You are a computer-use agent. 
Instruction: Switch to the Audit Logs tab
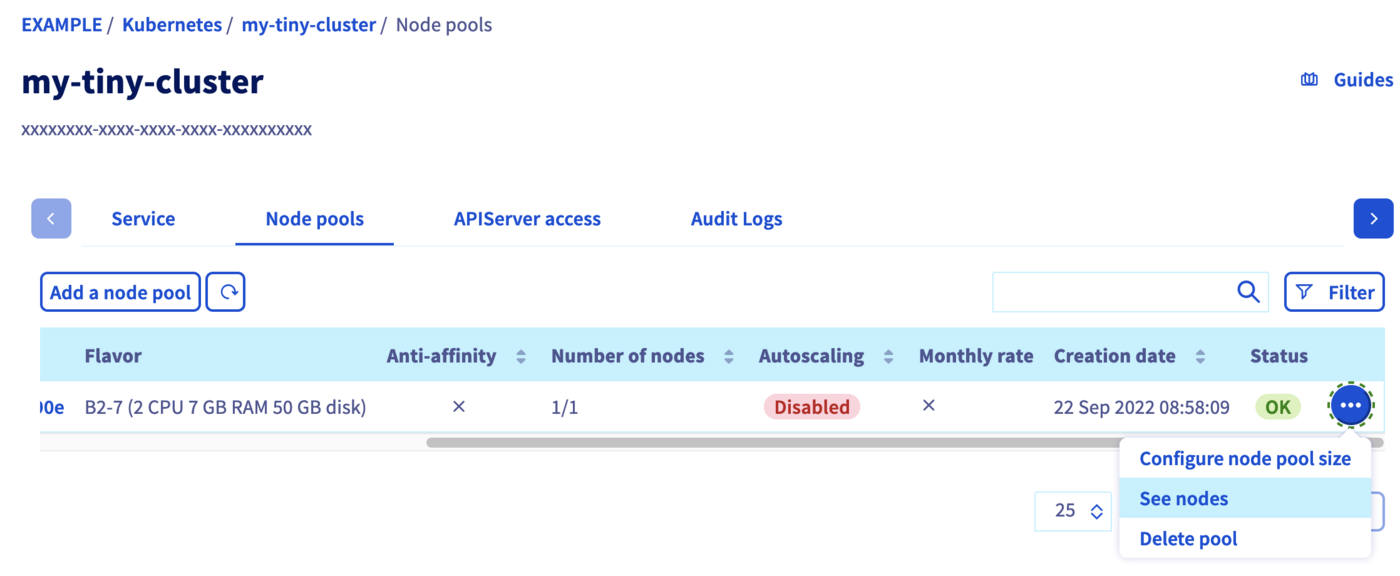736,218
